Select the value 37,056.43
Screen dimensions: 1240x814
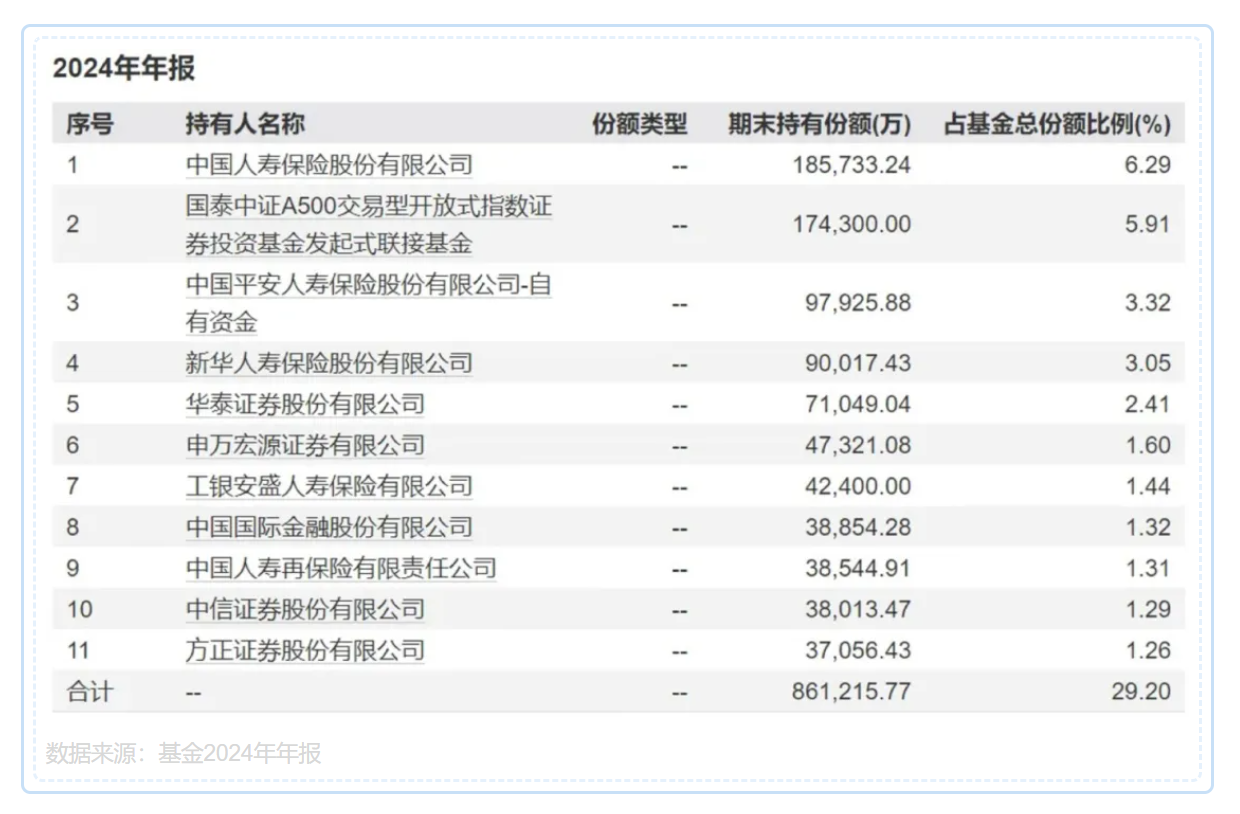click(858, 650)
